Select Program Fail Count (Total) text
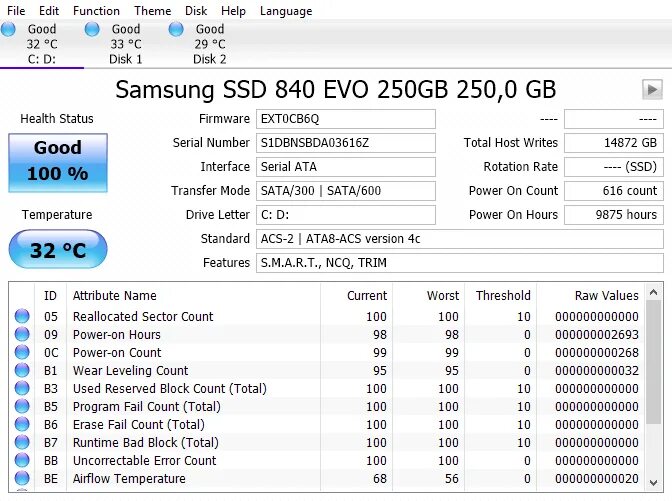This screenshot has width=672, height=501. pyautogui.click(x=147, y=407)
